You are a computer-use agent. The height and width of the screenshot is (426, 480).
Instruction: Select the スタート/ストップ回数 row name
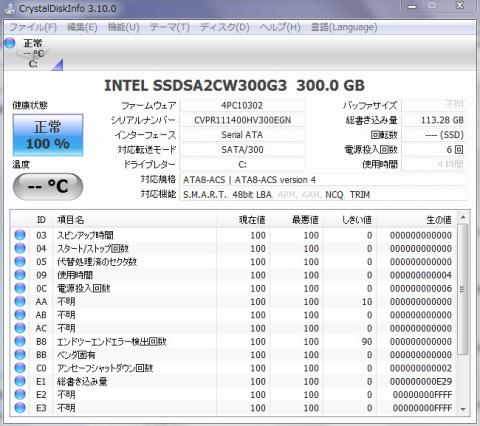[93, 248]
